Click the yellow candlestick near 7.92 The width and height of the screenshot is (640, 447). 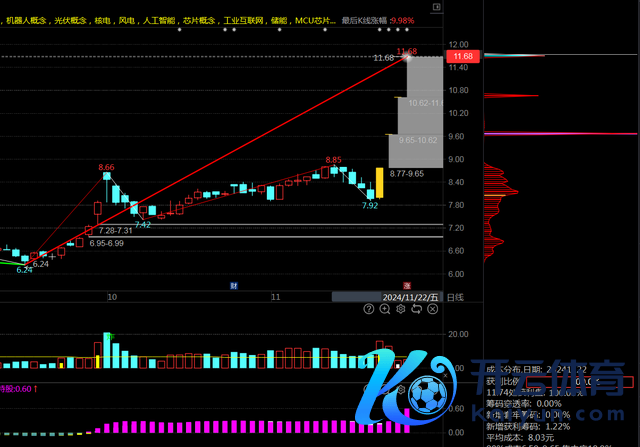tap(380, 182)
